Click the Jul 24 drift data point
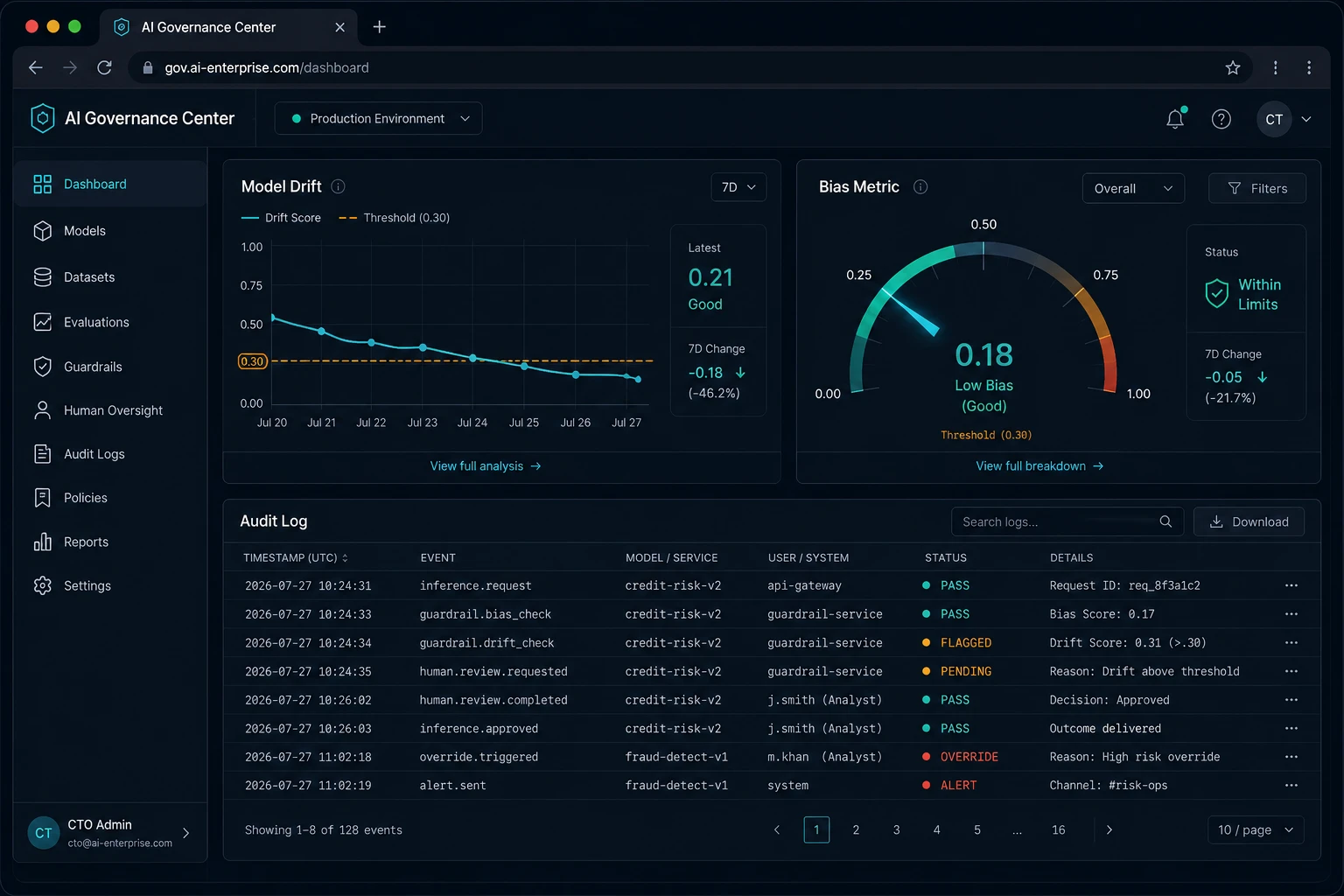Screen dimensions: 1344x896 pyautogui.click(x=473, y=358)
